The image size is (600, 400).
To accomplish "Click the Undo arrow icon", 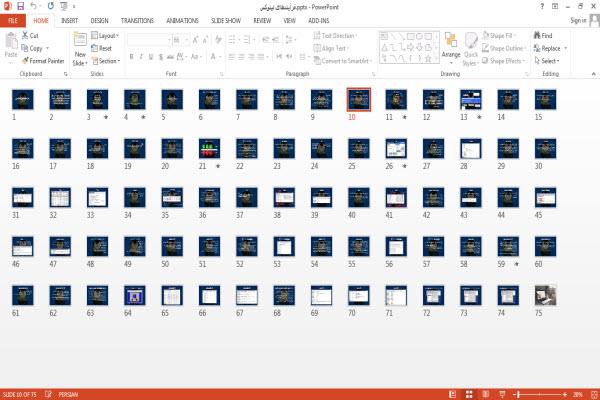I will (x=34, y=6).
